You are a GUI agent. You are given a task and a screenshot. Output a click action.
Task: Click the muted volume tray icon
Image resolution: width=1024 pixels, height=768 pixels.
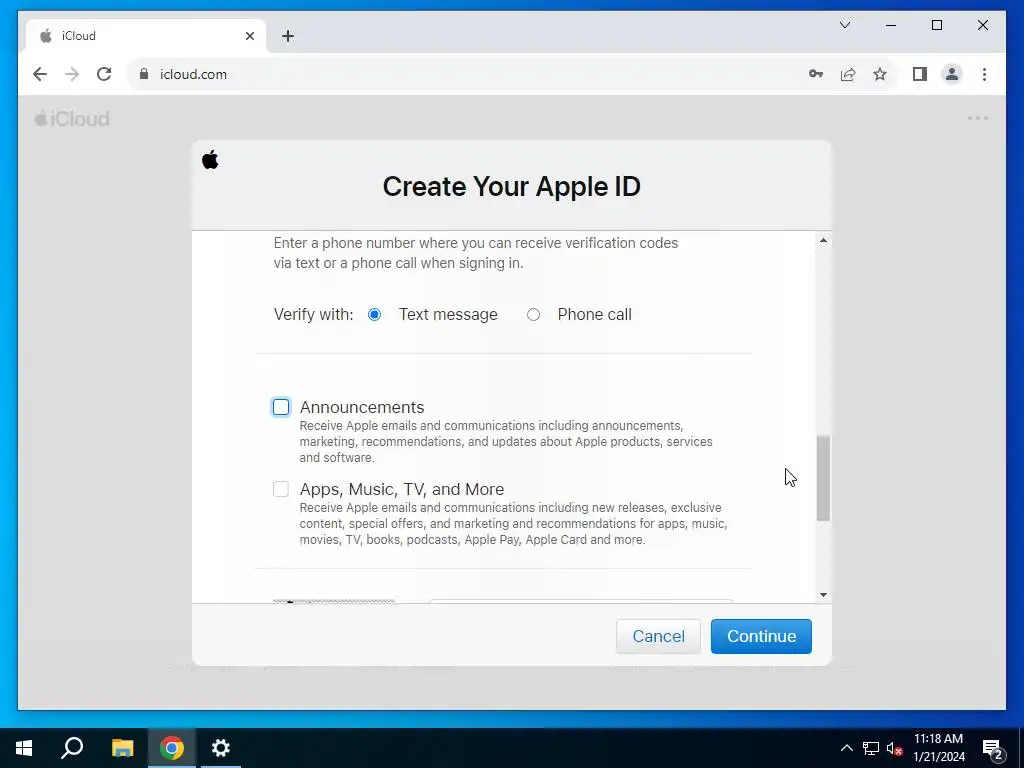[x=894, y=748]
